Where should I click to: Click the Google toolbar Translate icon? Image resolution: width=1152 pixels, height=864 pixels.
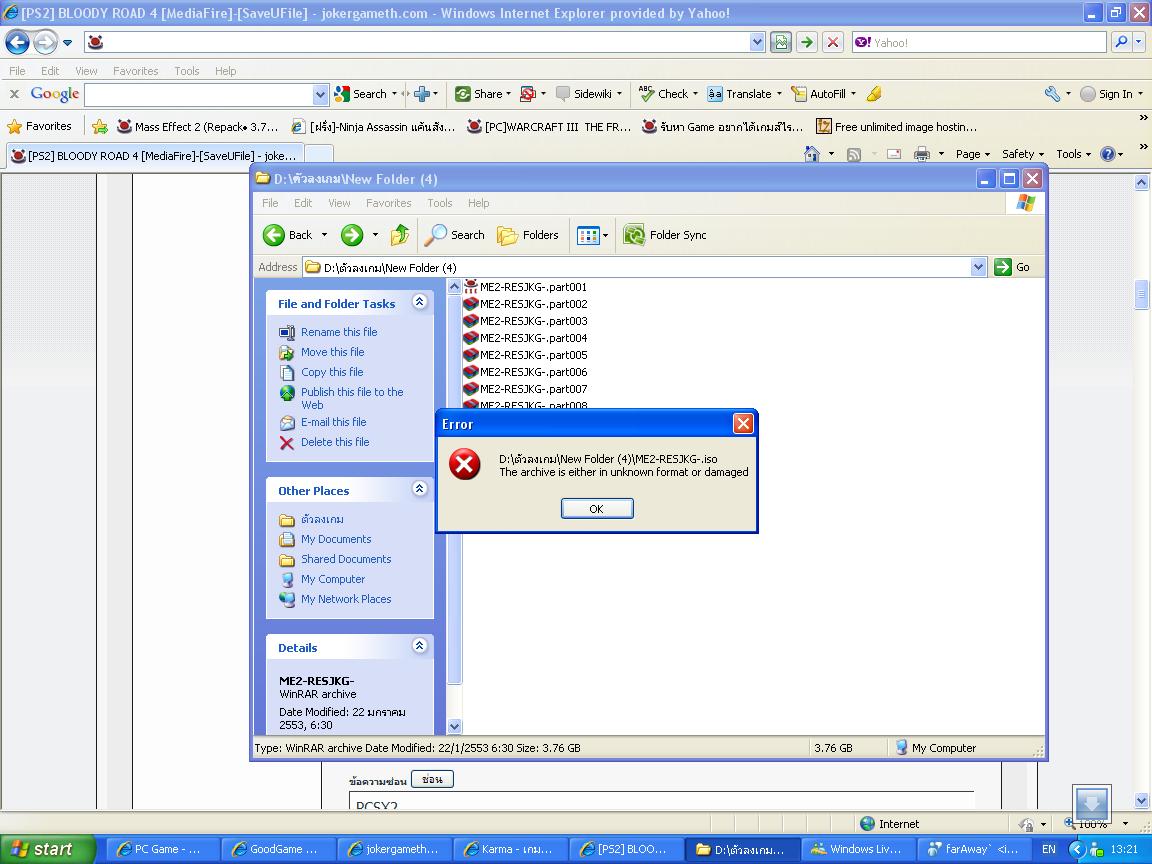715,94
